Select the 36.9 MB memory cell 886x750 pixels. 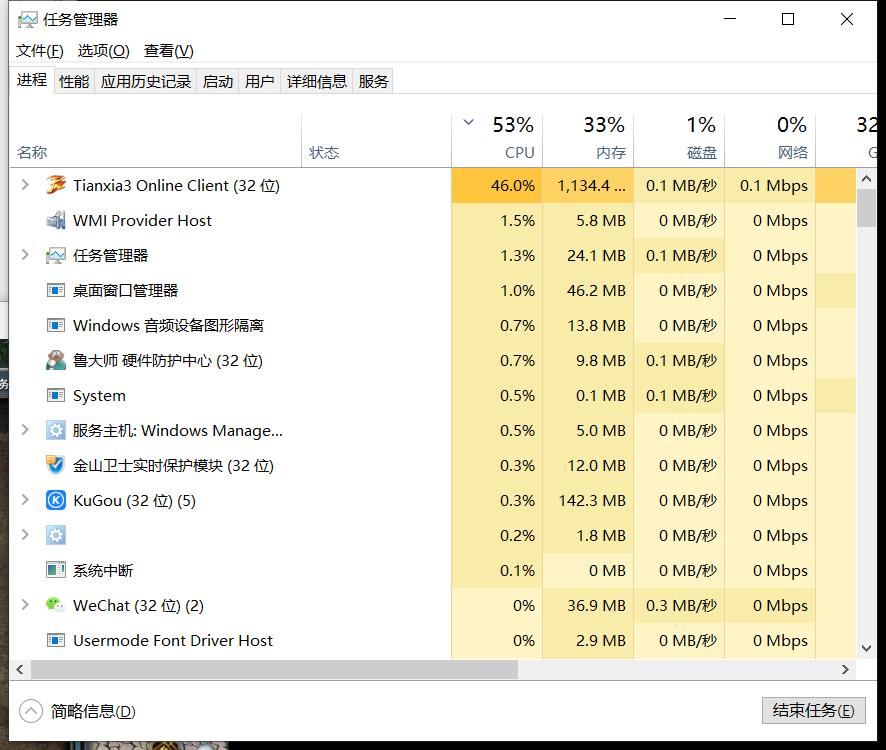(x=588, y=606)
